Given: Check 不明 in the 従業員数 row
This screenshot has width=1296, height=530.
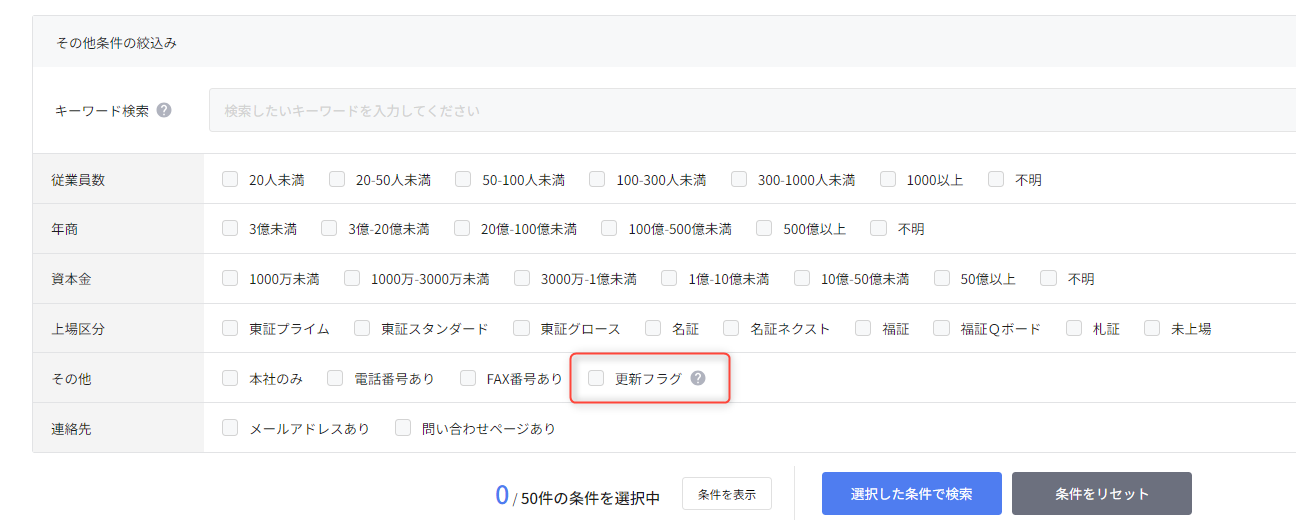Looking at the screenshot, I should pos(996,179).
